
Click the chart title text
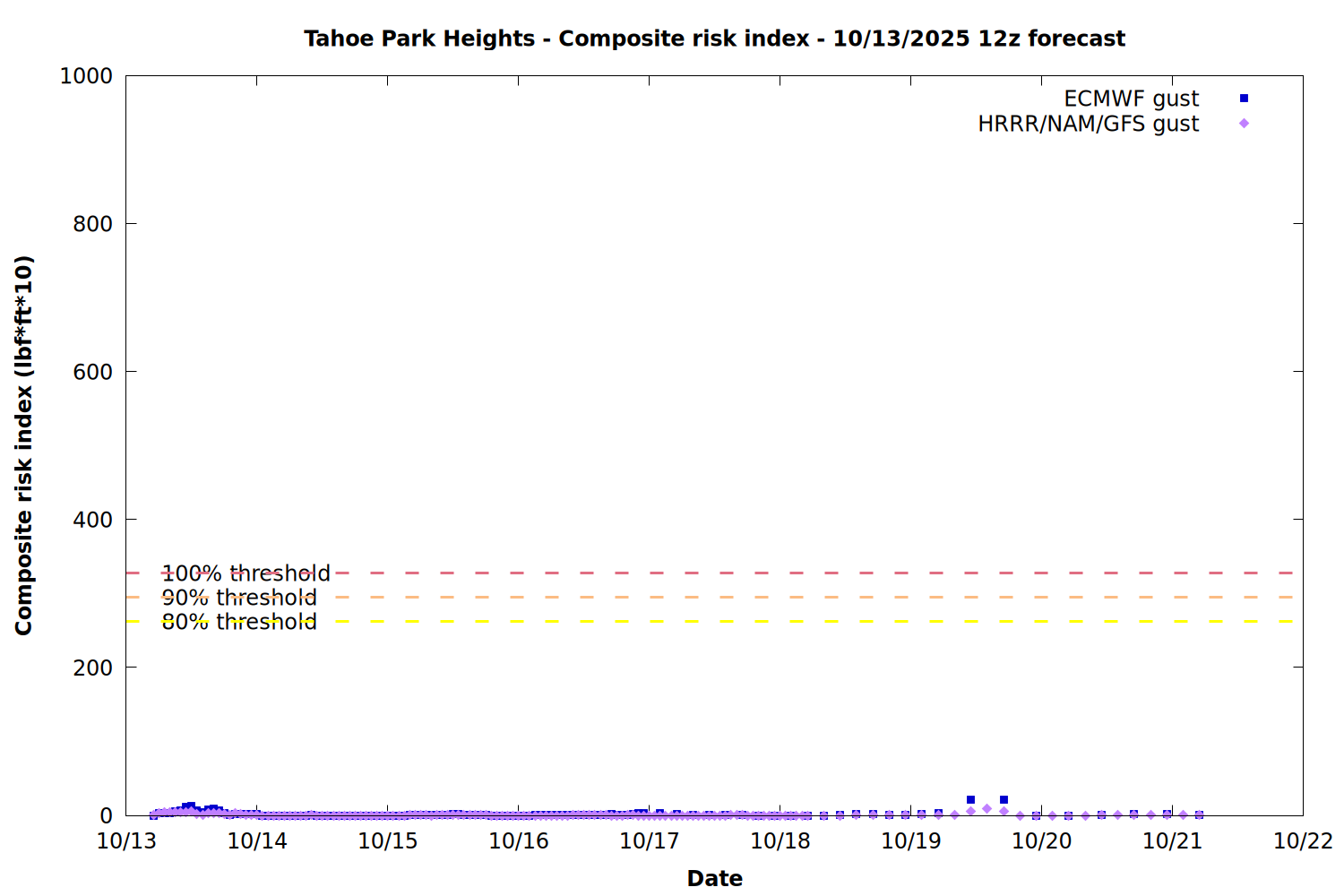(x=714, y=39)
